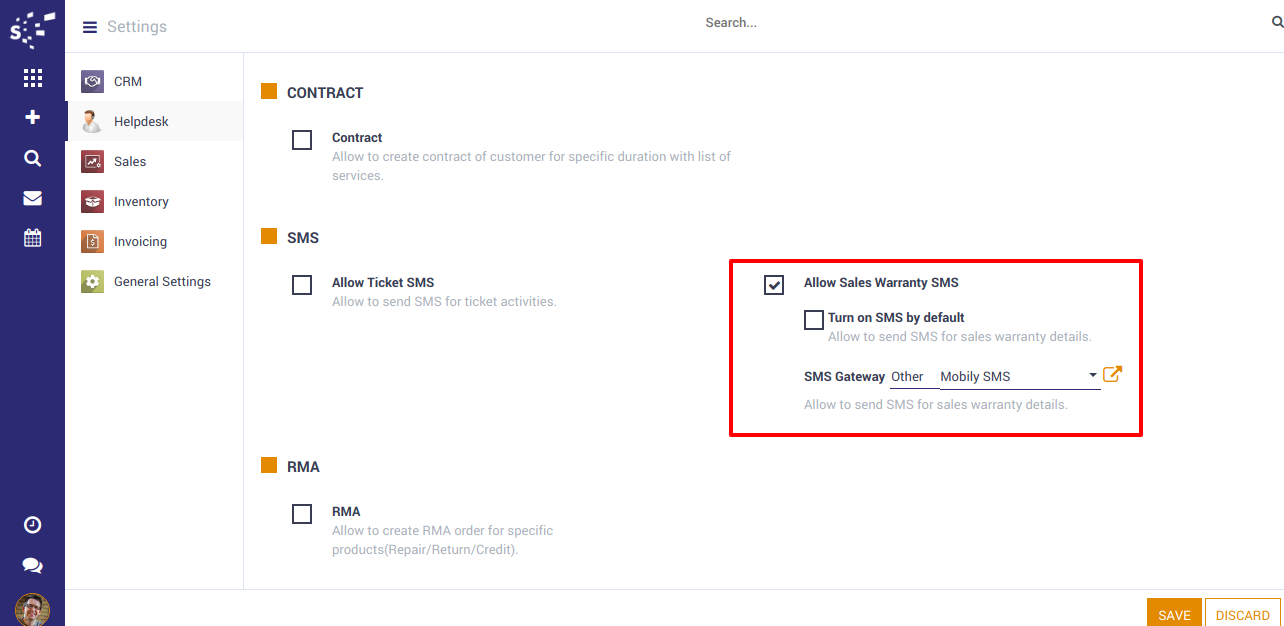Open the sidebar search magnifier icon
The height and width of the screenshot is (626, 1284).
[x=32, y=158]
